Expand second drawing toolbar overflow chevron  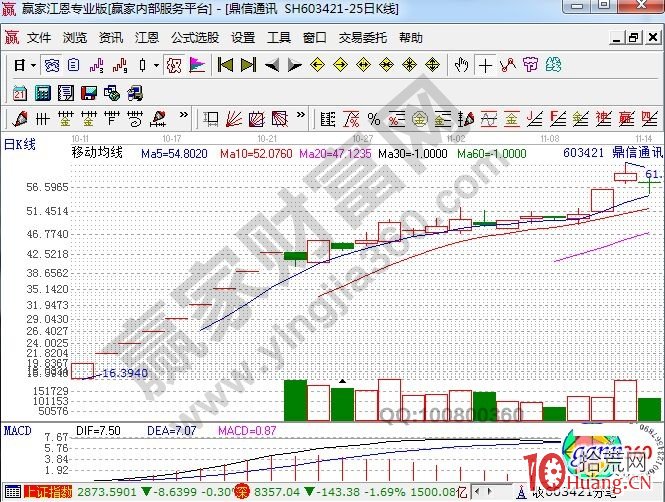point(301,114)
